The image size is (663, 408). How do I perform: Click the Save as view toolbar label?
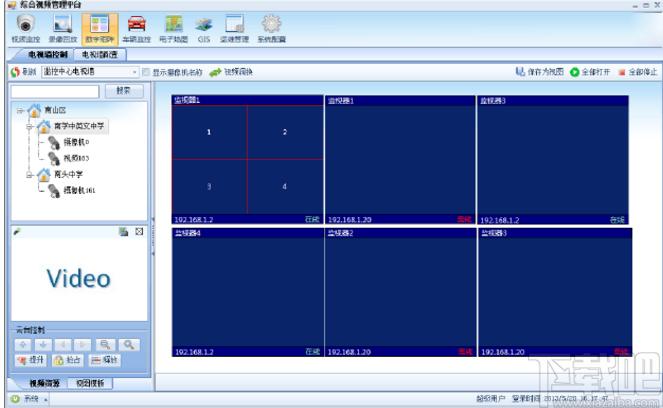(545, 72)
